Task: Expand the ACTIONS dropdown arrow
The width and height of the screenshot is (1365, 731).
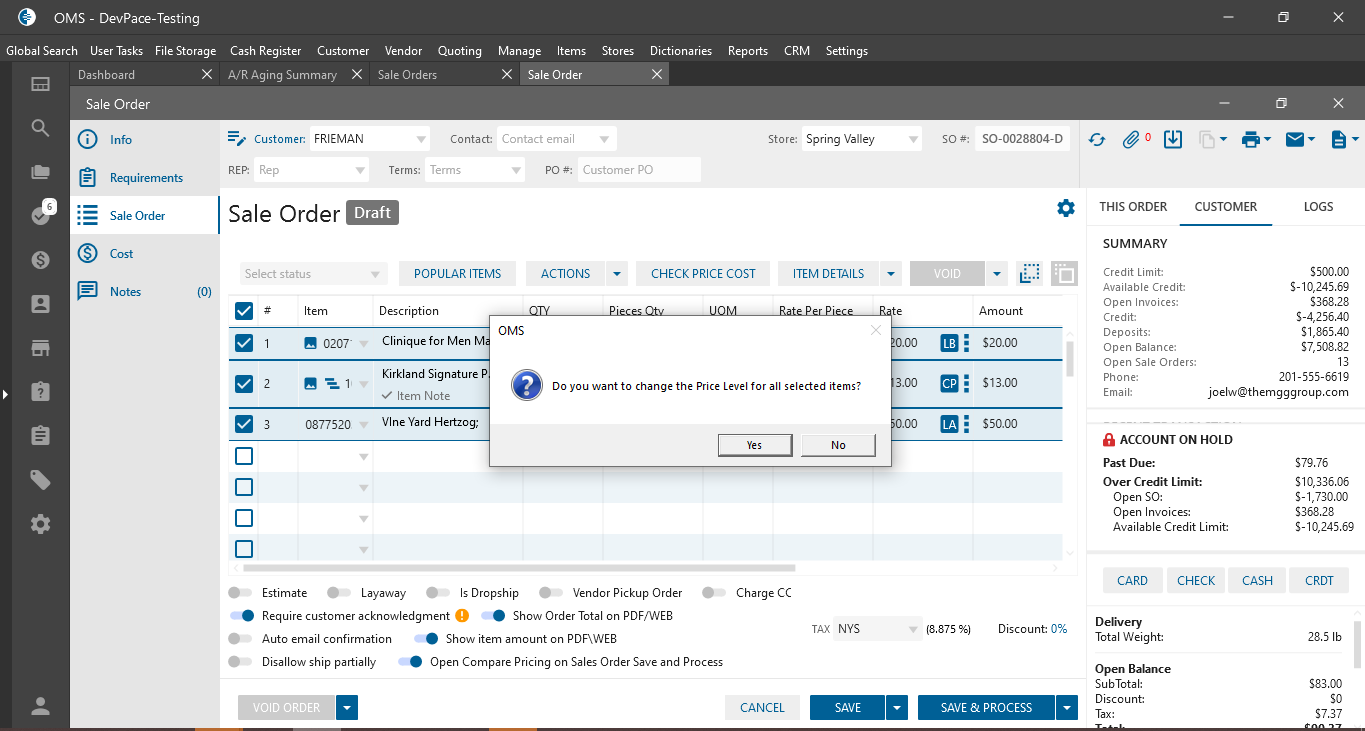Action: pos(617,274)
